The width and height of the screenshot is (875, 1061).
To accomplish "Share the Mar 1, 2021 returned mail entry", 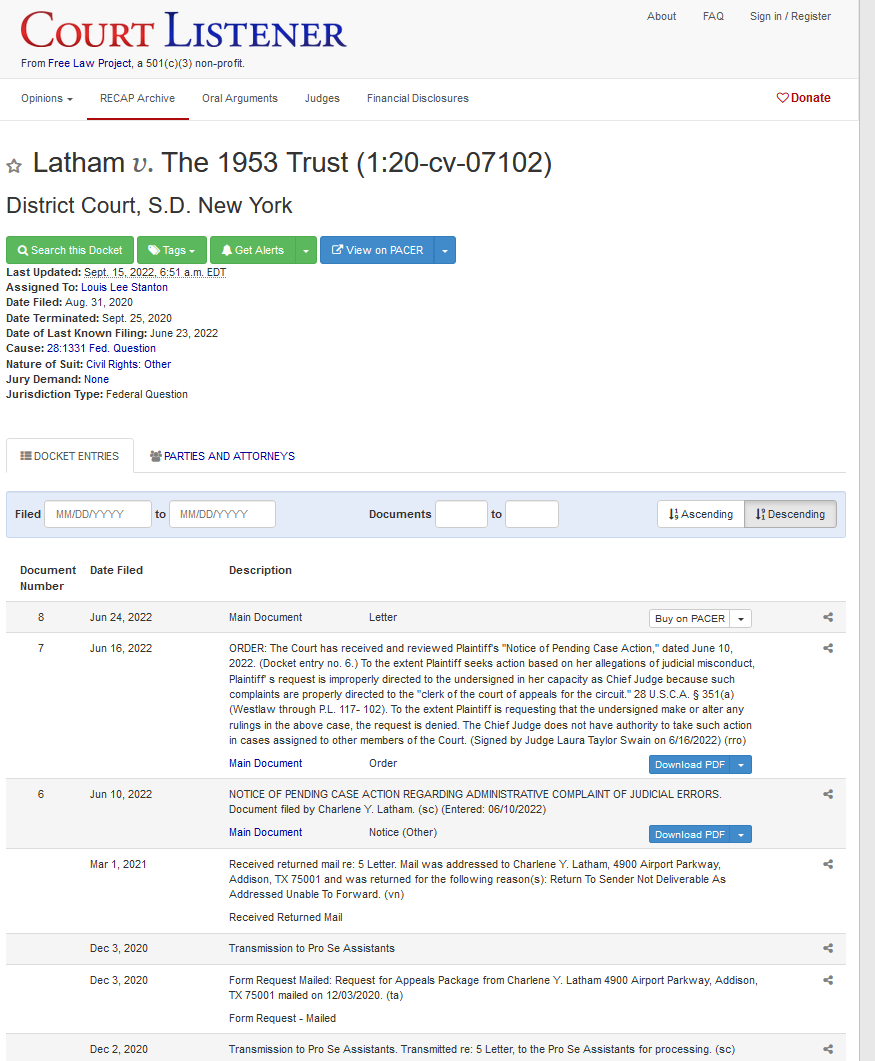I will tap(828, 864).
